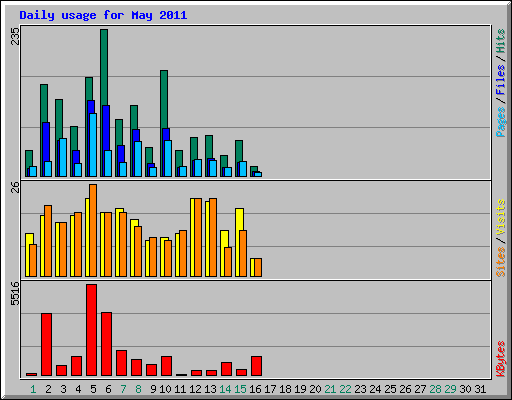Select the red KBytes bar for day 16
512x400 pixels.
[x=257, y=366]
